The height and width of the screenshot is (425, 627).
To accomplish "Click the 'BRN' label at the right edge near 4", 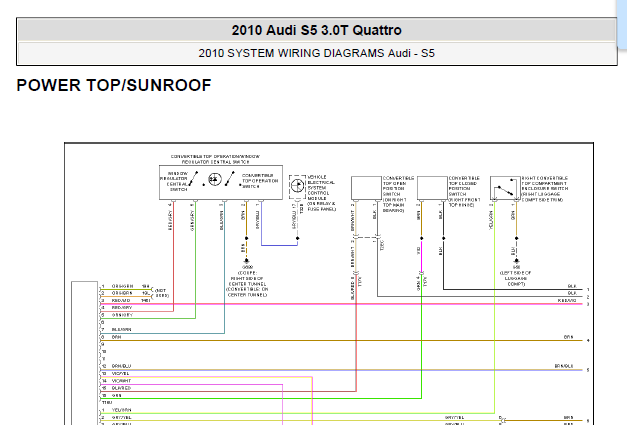I will (569, 337).
